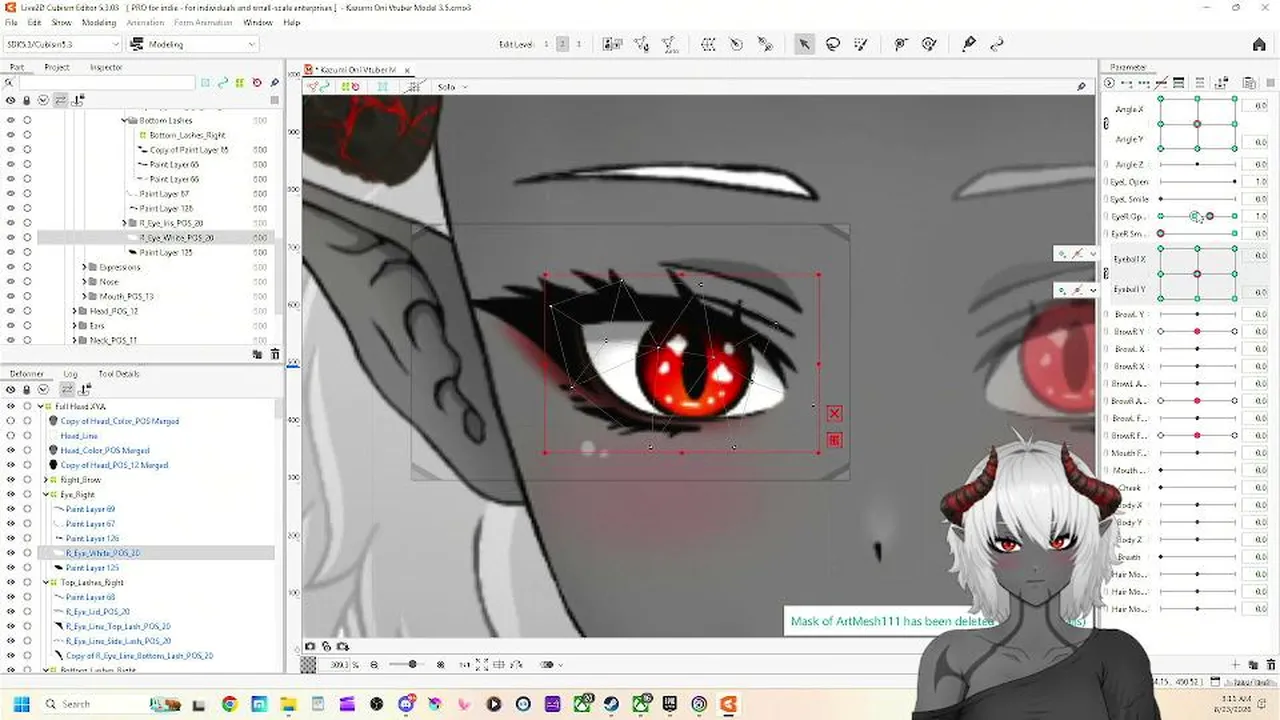The image size is (1280, 720).
Task: Switch to the Project tab
Action: 57,67
